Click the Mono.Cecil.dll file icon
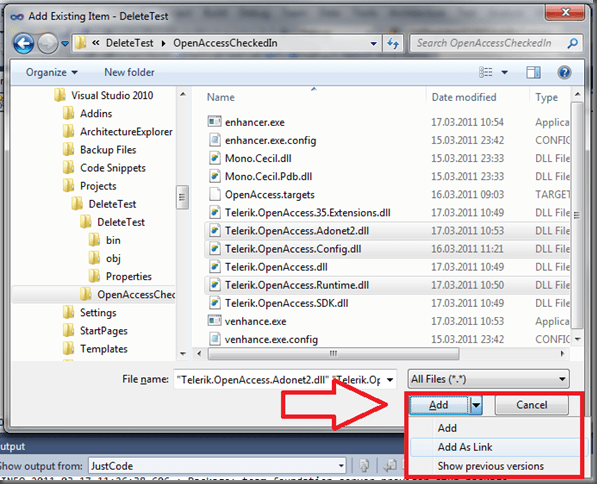The image size is (597, 484). point(215,158)
